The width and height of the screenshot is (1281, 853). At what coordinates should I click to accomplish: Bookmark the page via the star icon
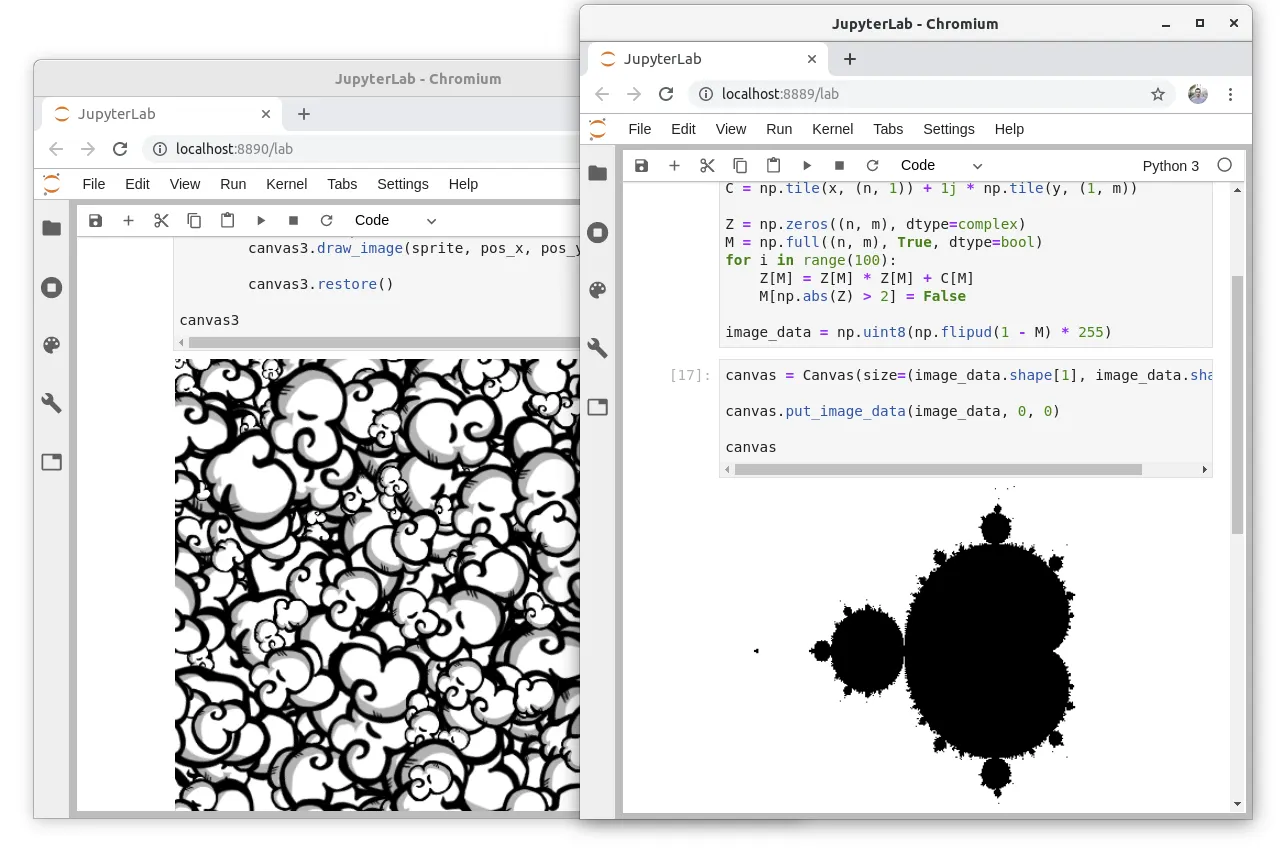(1157, 94)
